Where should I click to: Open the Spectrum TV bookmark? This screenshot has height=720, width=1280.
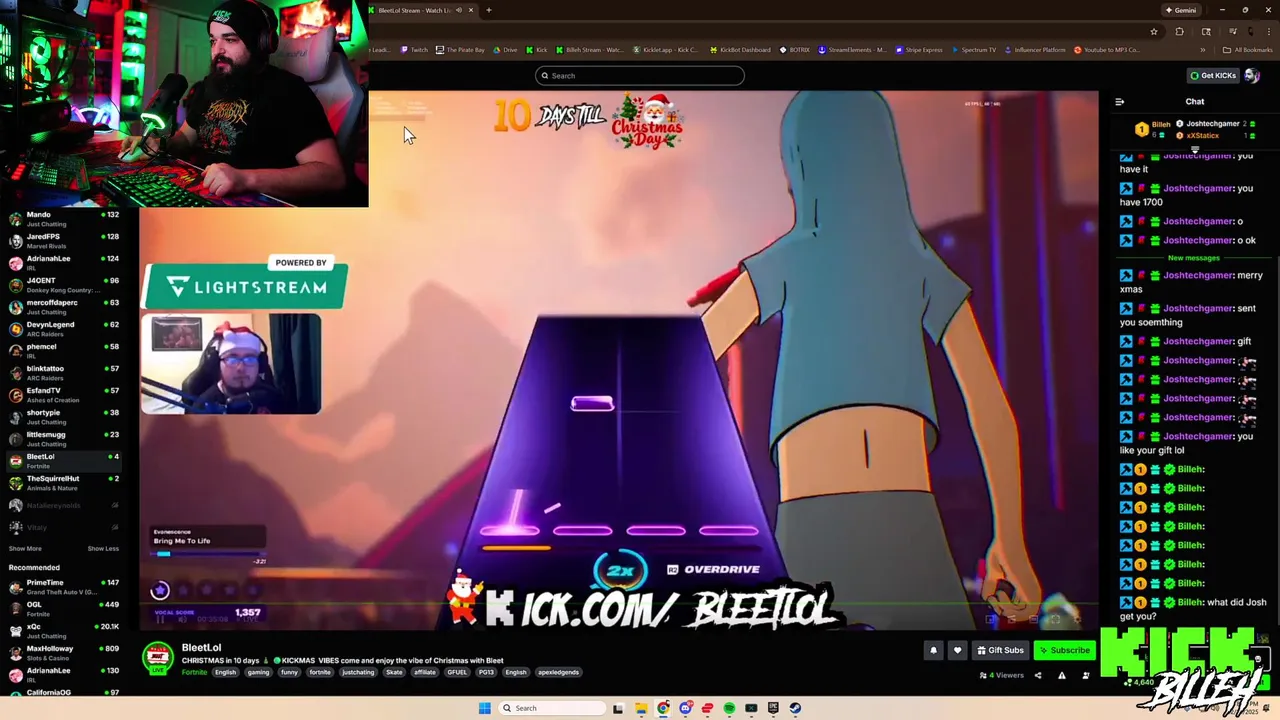973,49
